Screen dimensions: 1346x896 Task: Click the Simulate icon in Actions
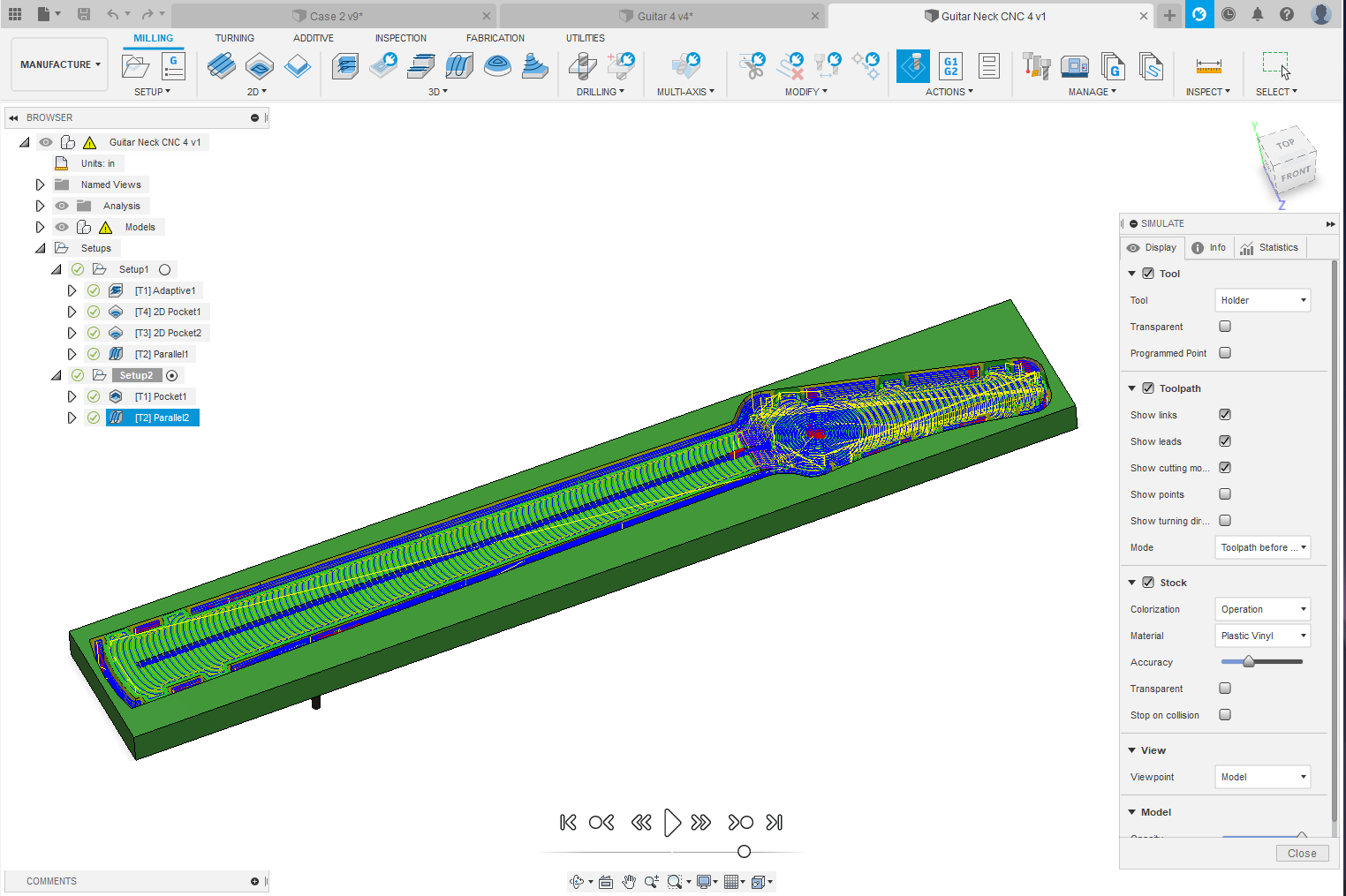tap(913, 66)
